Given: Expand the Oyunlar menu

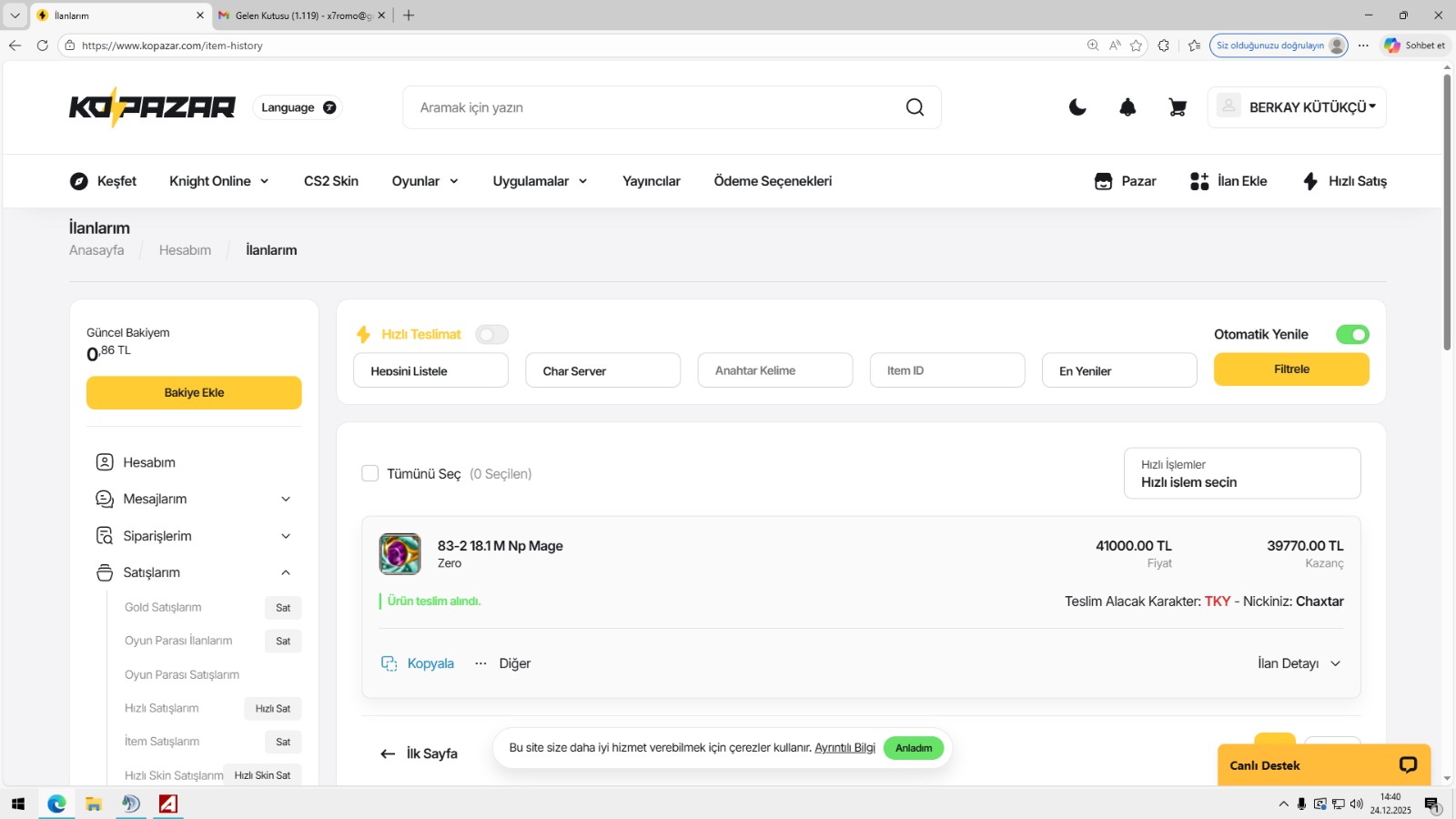Looking at the screenshot, I should (x=425, y=181).
